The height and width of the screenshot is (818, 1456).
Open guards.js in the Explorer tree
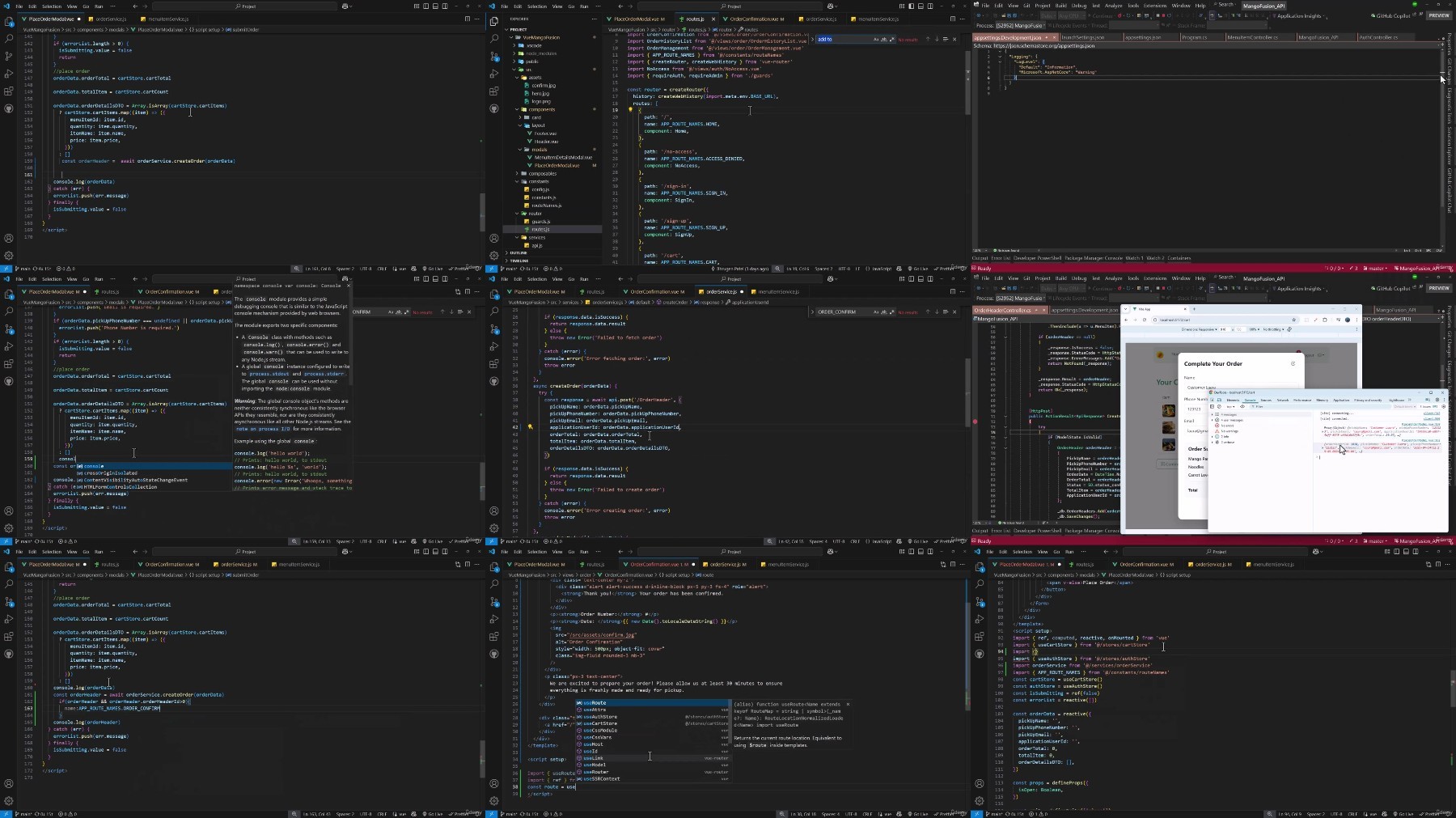[x=540, y=221]
